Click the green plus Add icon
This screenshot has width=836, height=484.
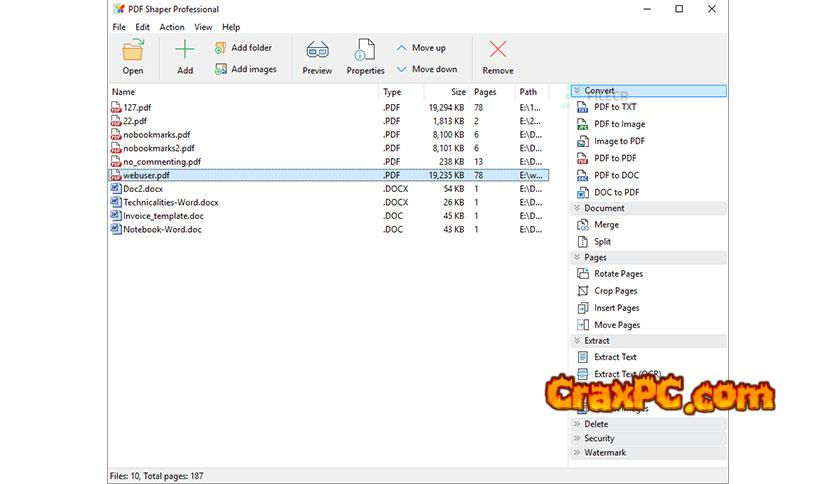click(x=185, y=51)
